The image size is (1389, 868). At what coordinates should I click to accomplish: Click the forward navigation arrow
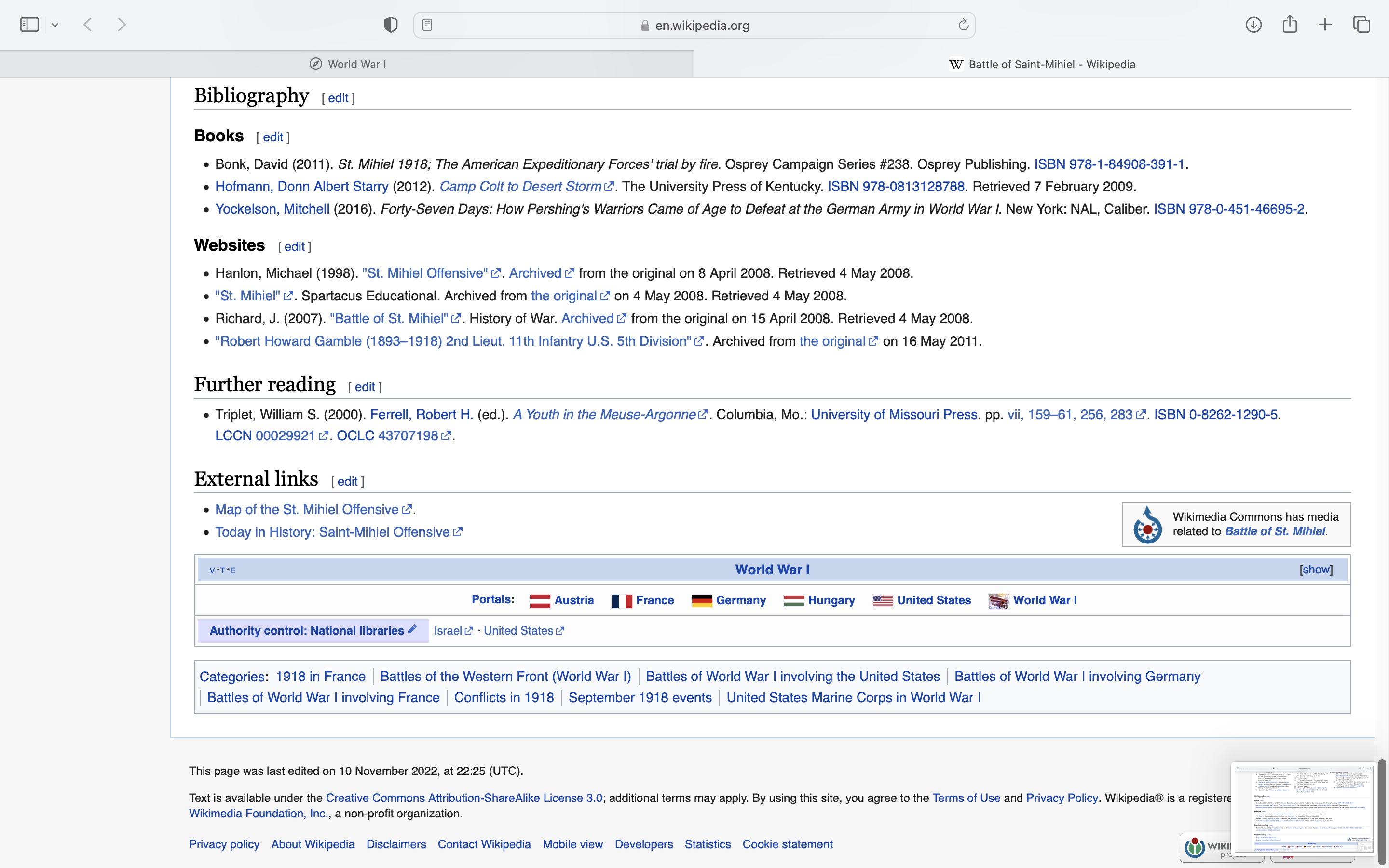pyautogui.click(x=122, y=25)
